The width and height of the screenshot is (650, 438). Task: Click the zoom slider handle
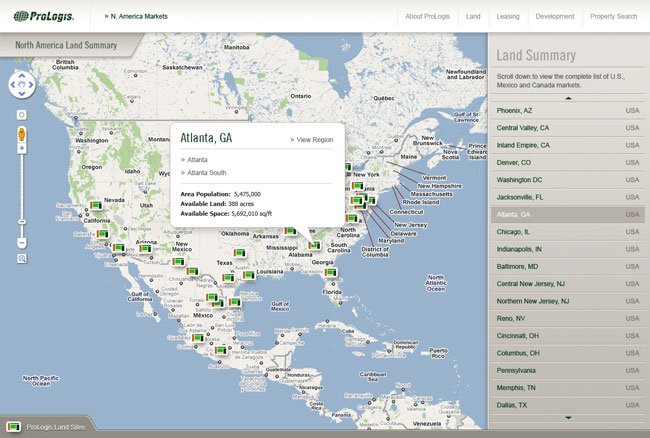[22, 222]
